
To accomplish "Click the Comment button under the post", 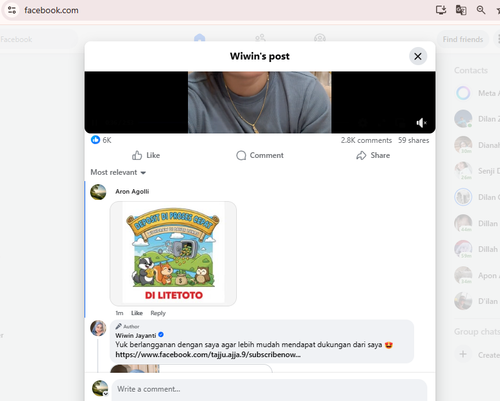I will 260,155.
